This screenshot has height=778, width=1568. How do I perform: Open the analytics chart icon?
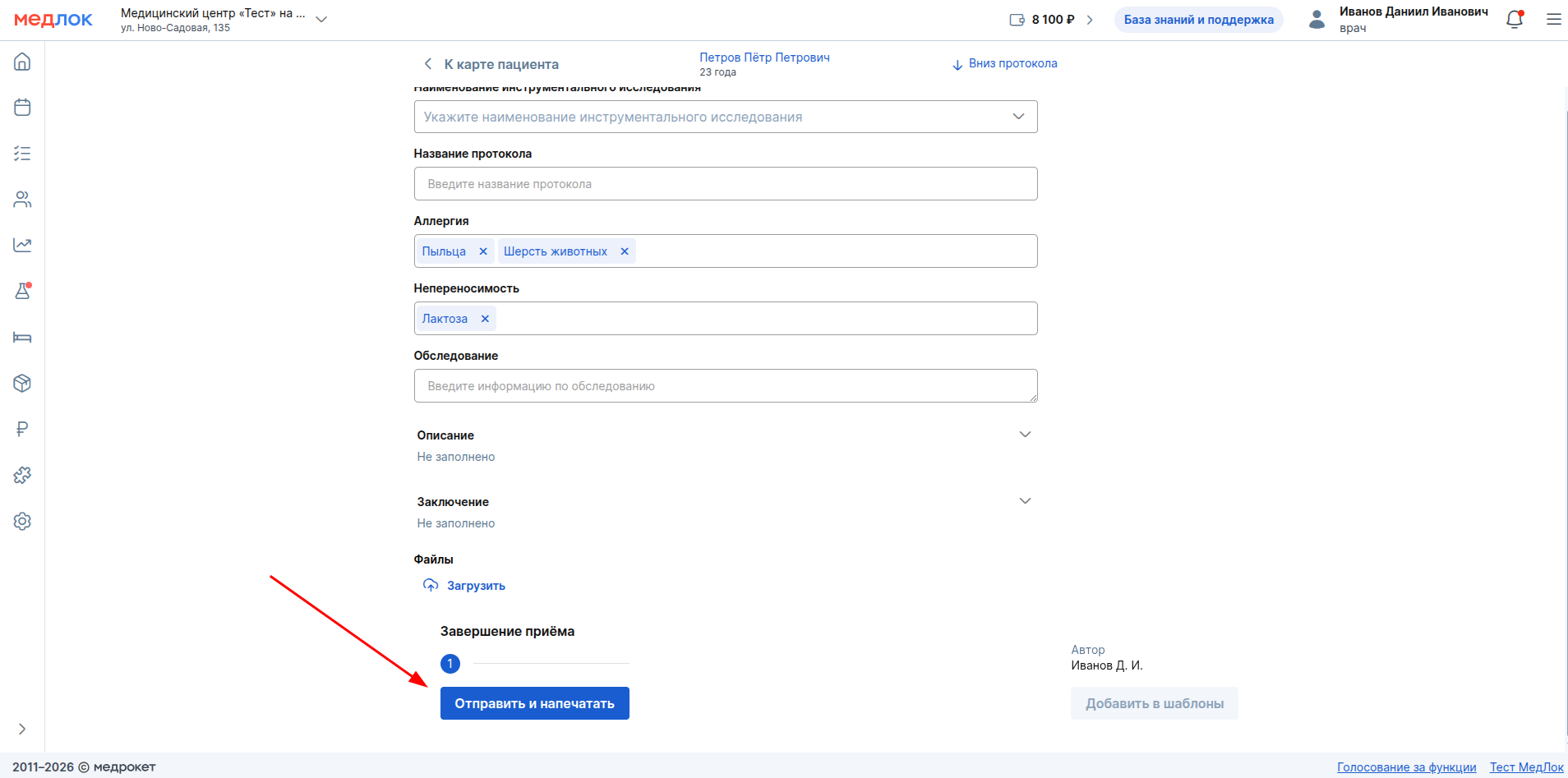click(22, 245)
